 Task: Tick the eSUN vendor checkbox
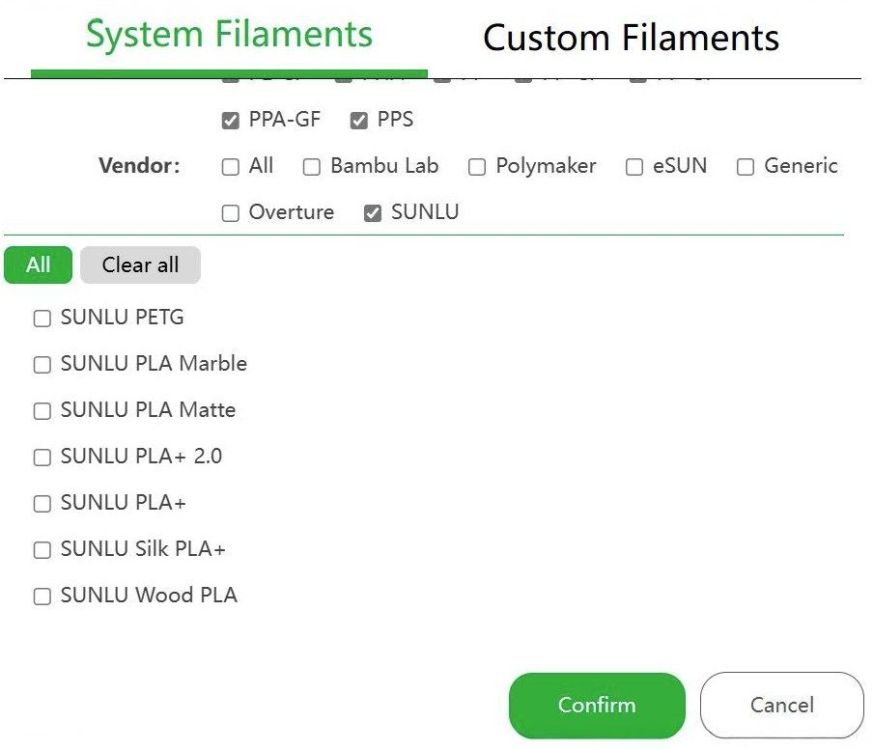(x=634, y=167)
